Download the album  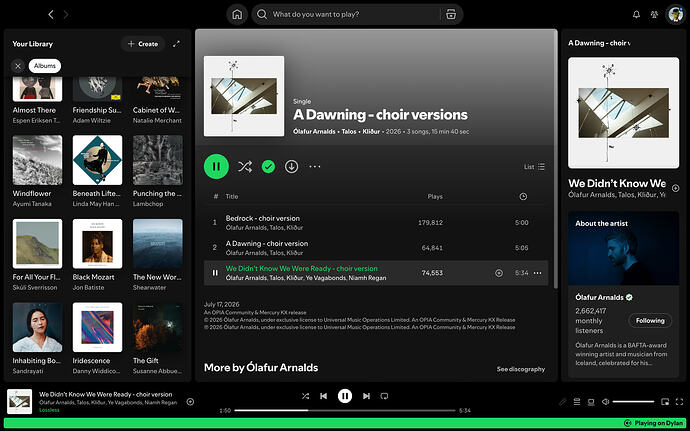291,166
